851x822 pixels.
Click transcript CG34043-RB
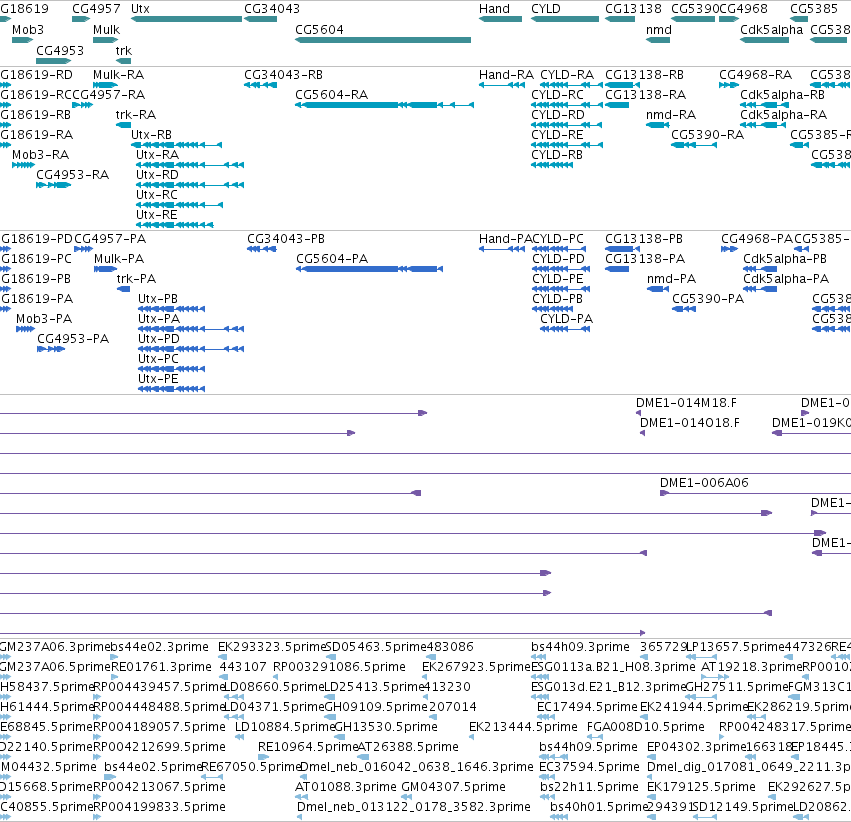(x=261, y=85)
